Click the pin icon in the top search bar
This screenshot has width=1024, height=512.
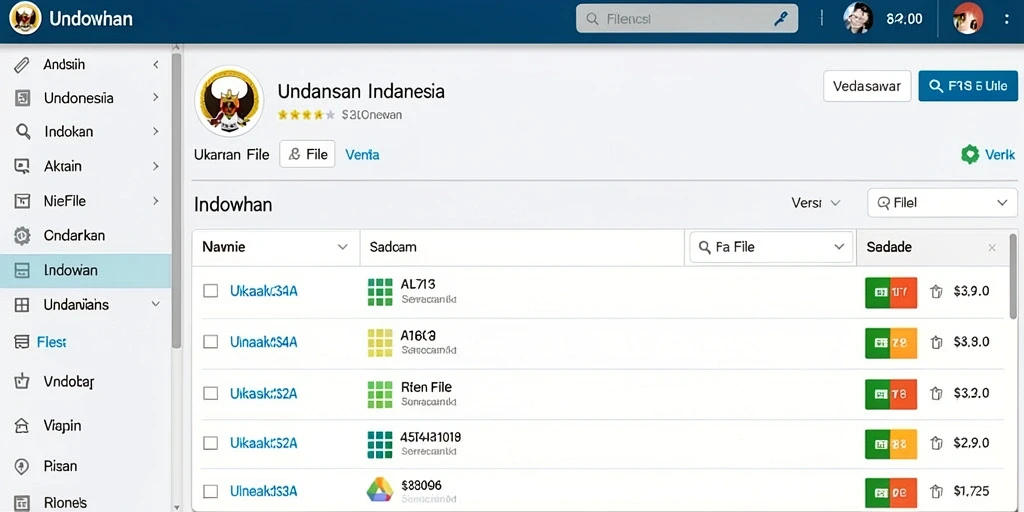(780, 19)
